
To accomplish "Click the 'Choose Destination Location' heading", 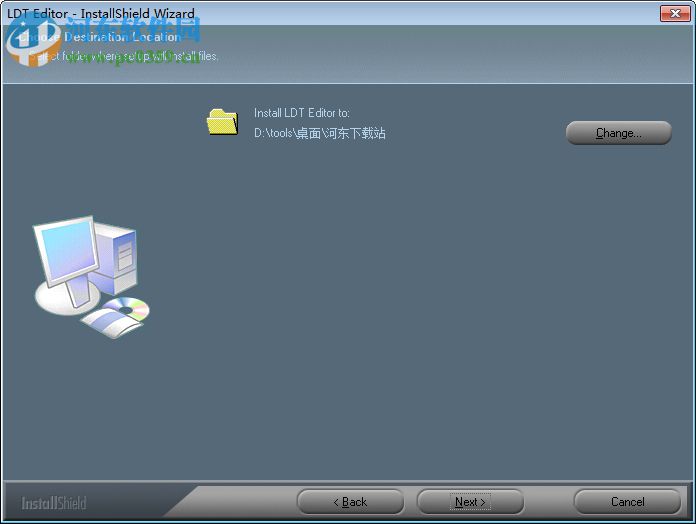I will click(100, 37).
